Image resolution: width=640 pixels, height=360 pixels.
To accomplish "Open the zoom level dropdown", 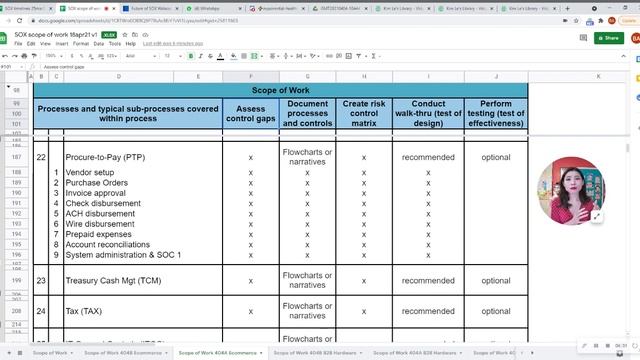I will pos(54,56).
